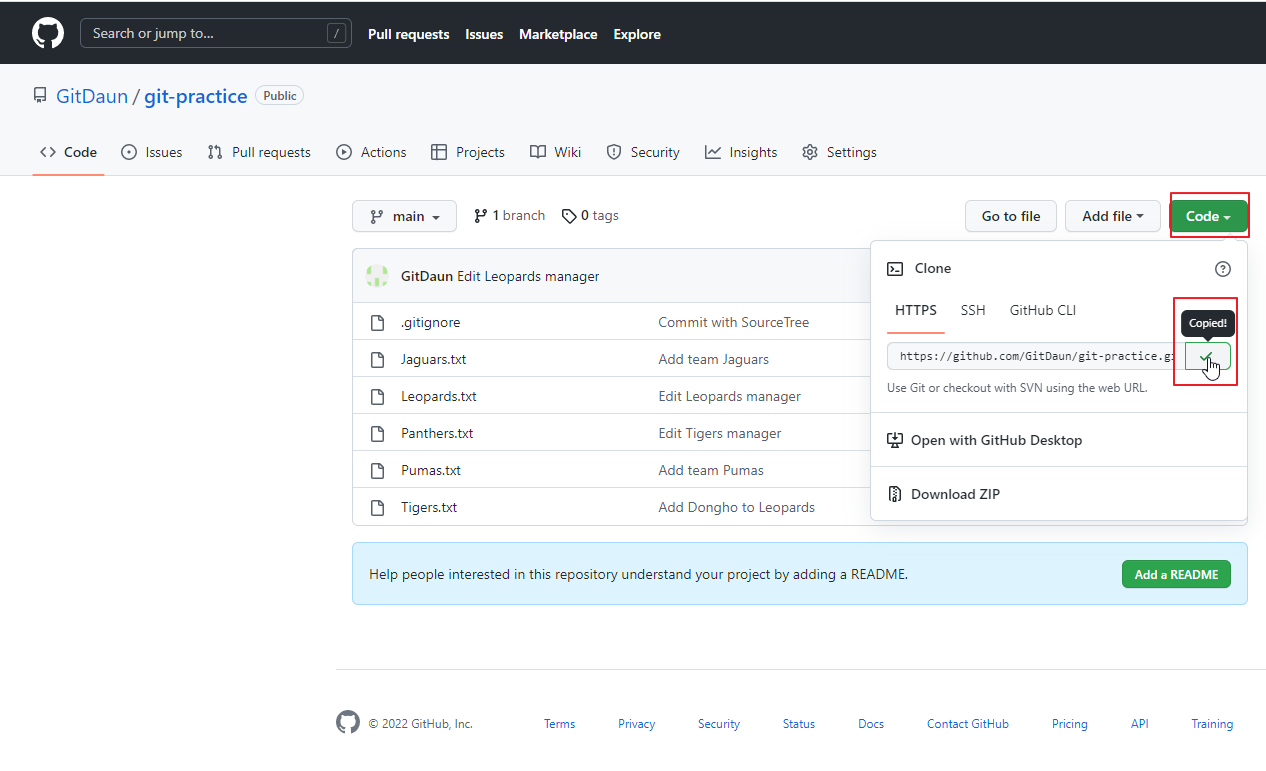The width and height of the screenshot is (1266, 771).
Task: Open the Security footer link
Action: click(x=719, y=724)
